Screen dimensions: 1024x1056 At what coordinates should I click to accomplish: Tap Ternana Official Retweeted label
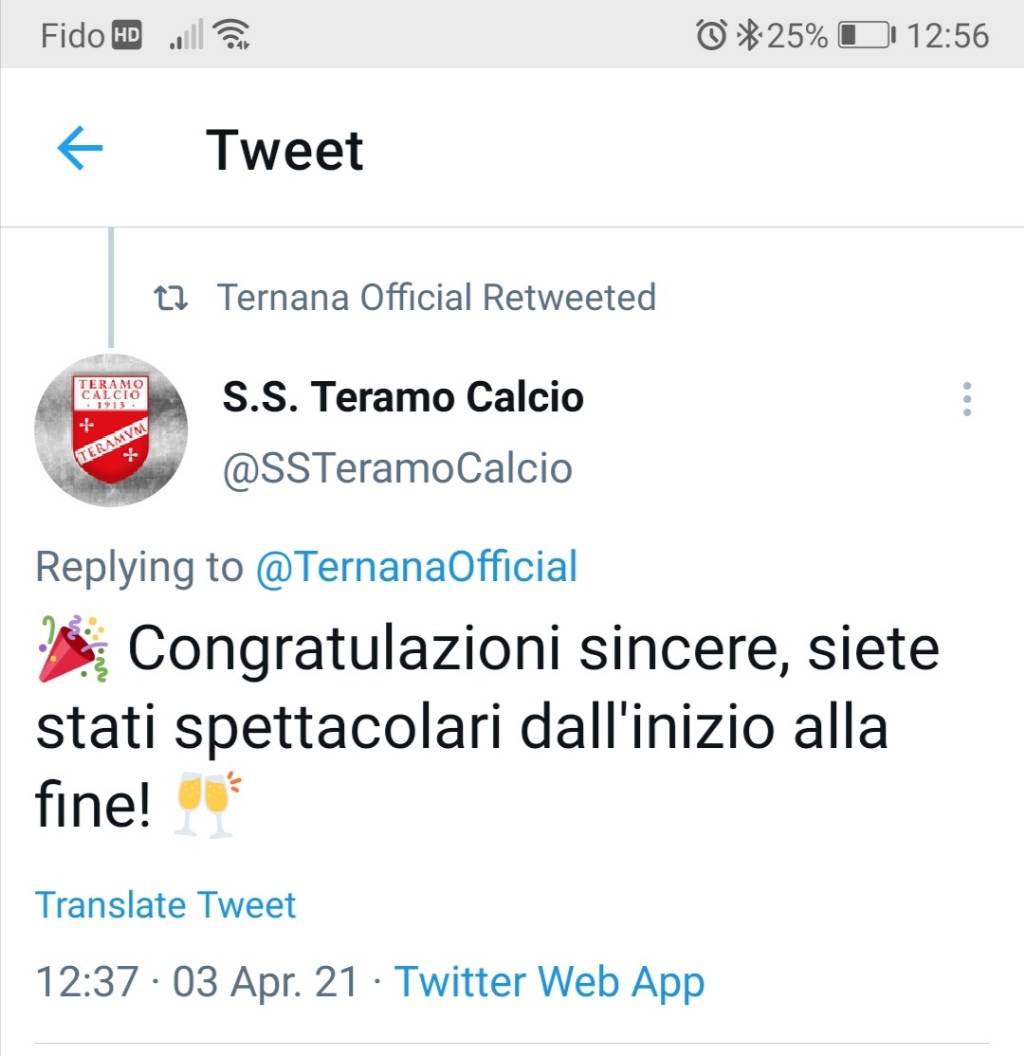[437, 297]
